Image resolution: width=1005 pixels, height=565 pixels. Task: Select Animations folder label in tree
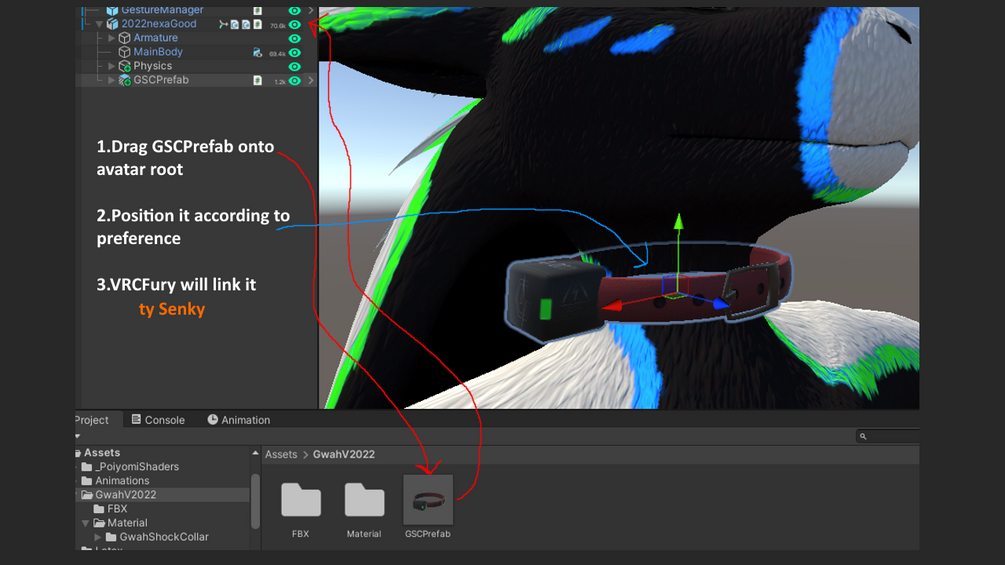[122, 481]
